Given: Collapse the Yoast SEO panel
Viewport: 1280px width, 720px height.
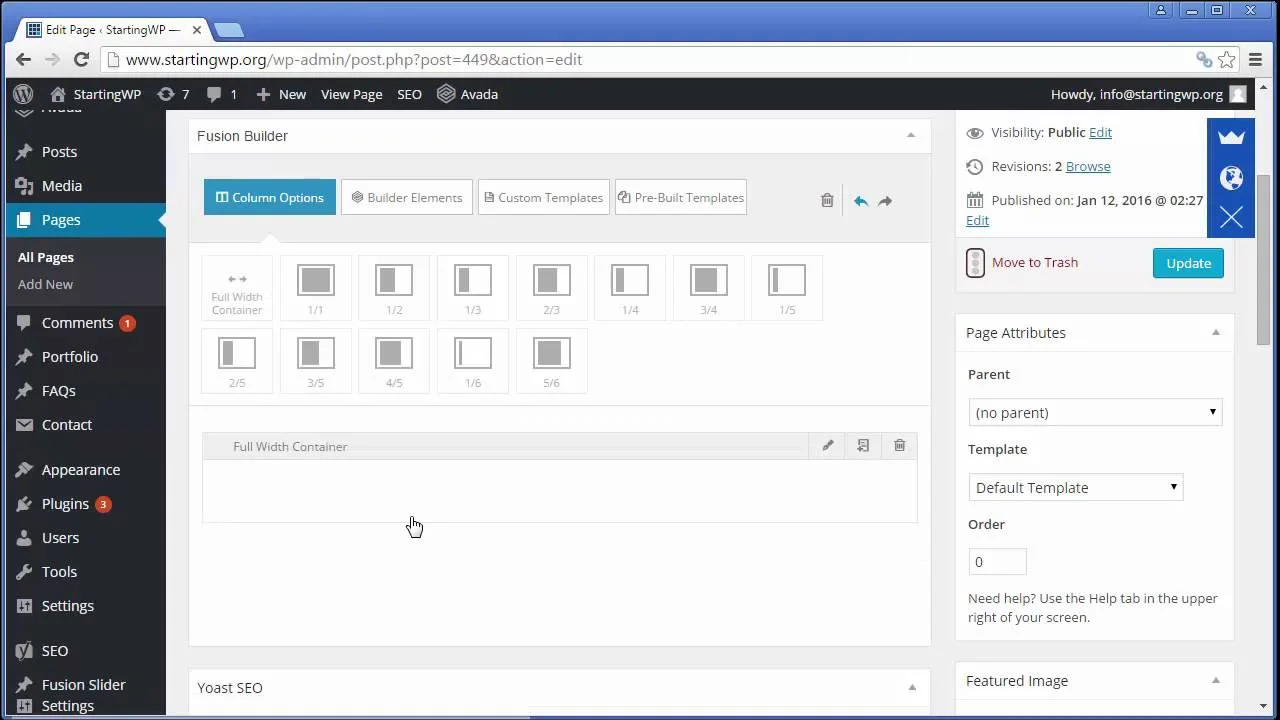Looking at the screenshot, I should click(x=911, y=687).
